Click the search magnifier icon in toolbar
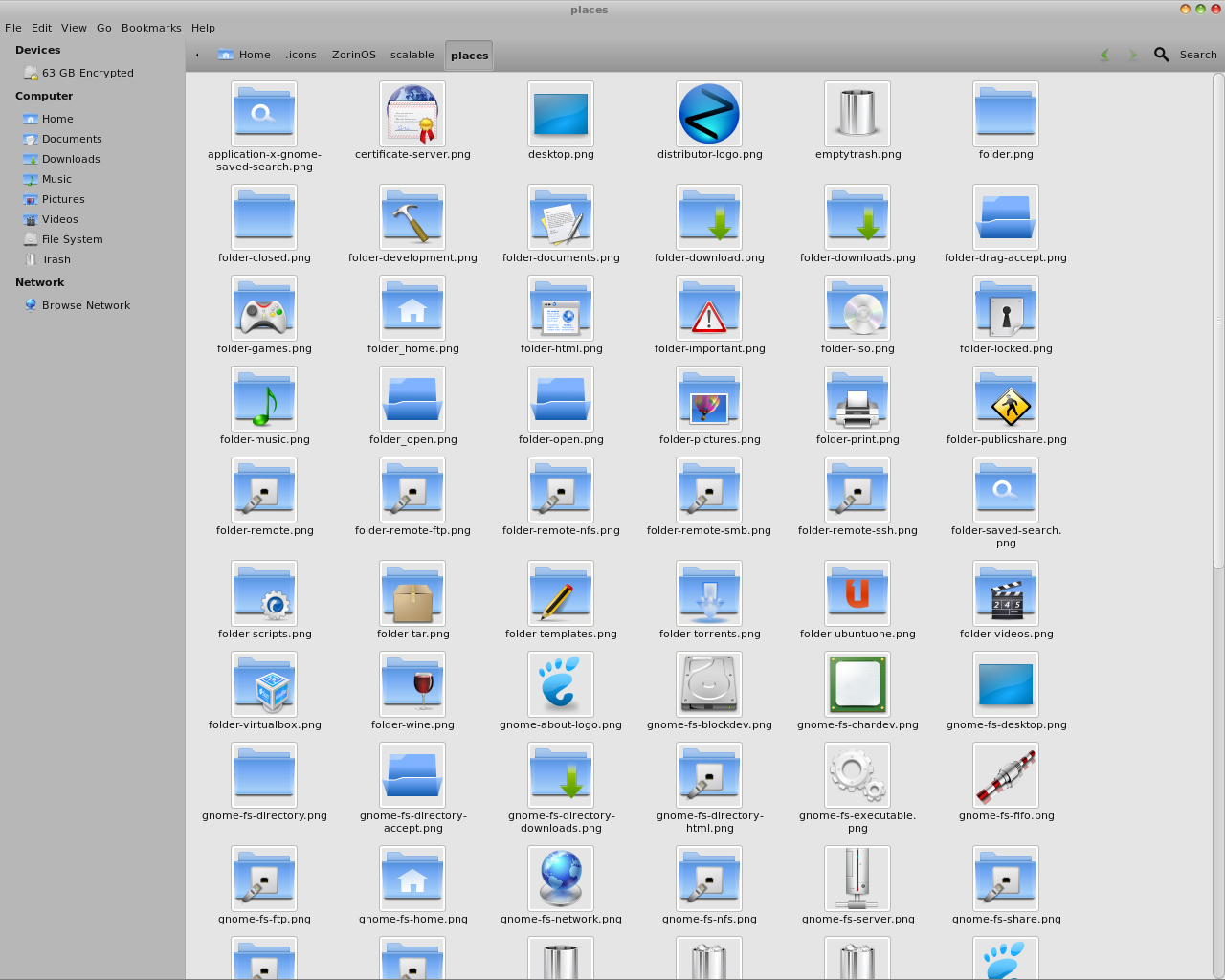Screen dimensions: 1225x980 (x=1161, y=55)
